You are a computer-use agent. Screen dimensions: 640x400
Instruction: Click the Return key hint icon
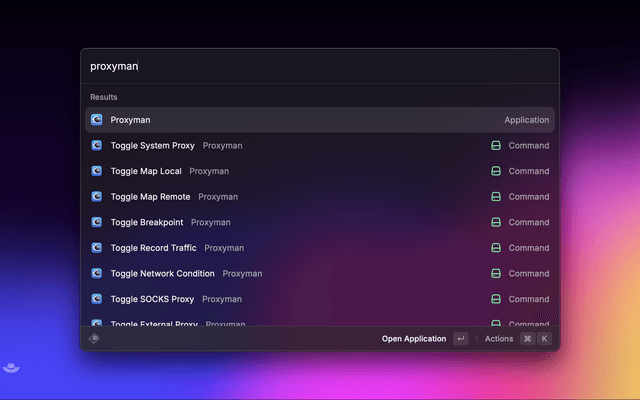[x=460, y=339]
